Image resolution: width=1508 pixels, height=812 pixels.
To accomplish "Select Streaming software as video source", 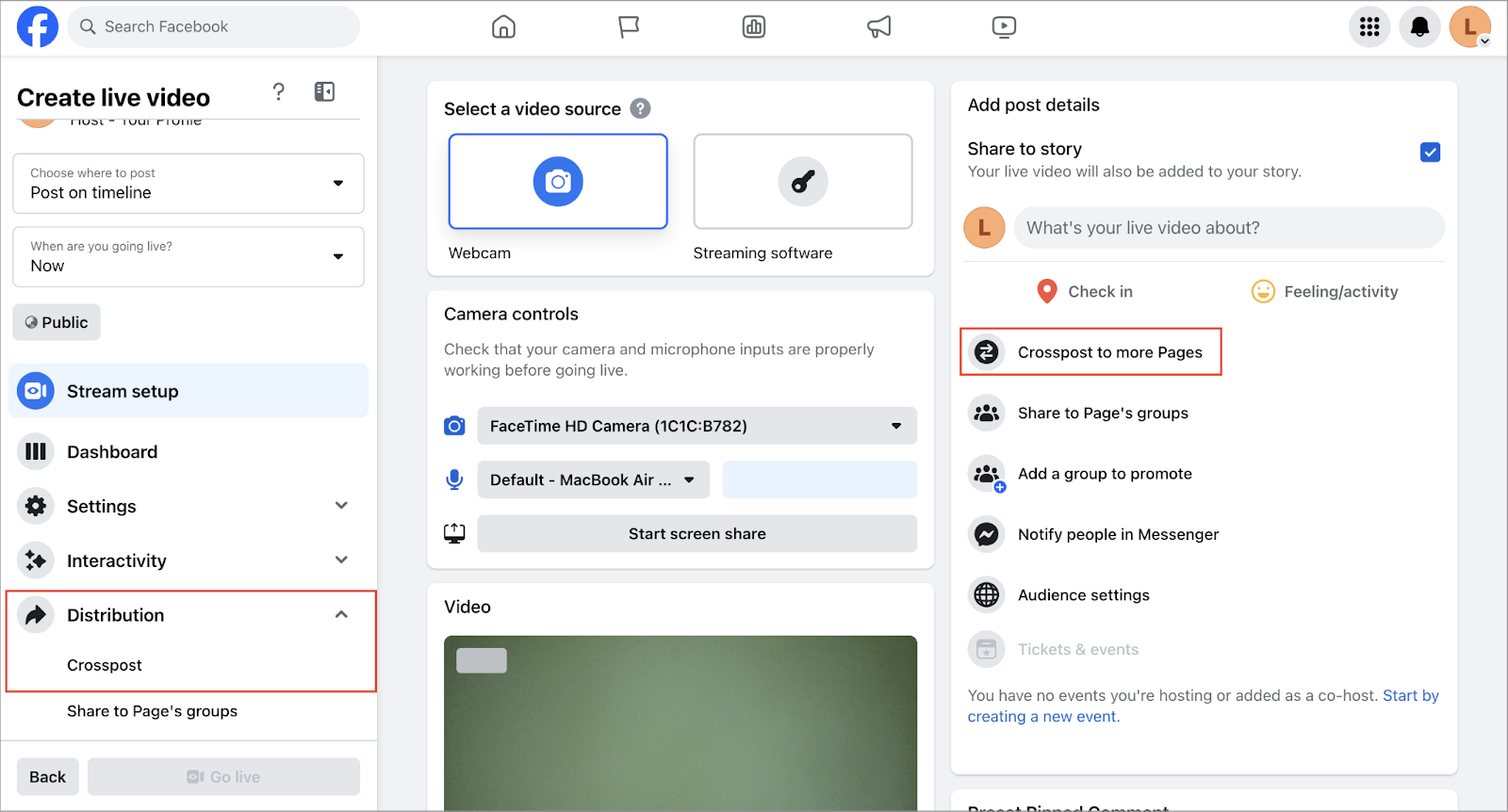I will [802, 182].
